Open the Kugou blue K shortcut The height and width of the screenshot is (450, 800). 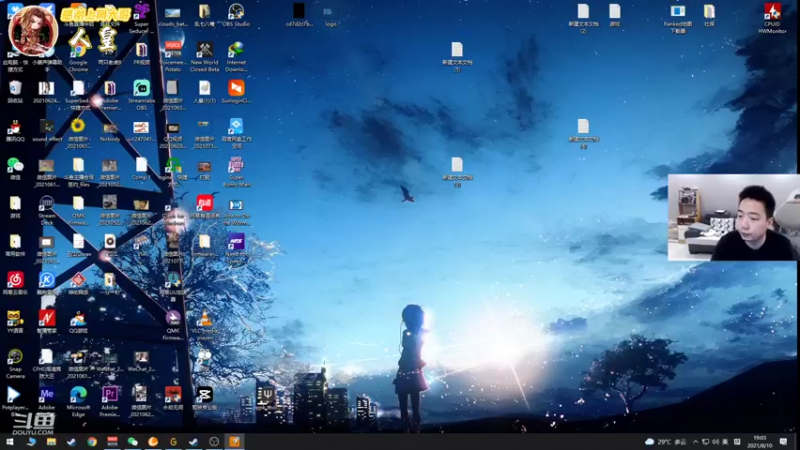pos(46,283)
